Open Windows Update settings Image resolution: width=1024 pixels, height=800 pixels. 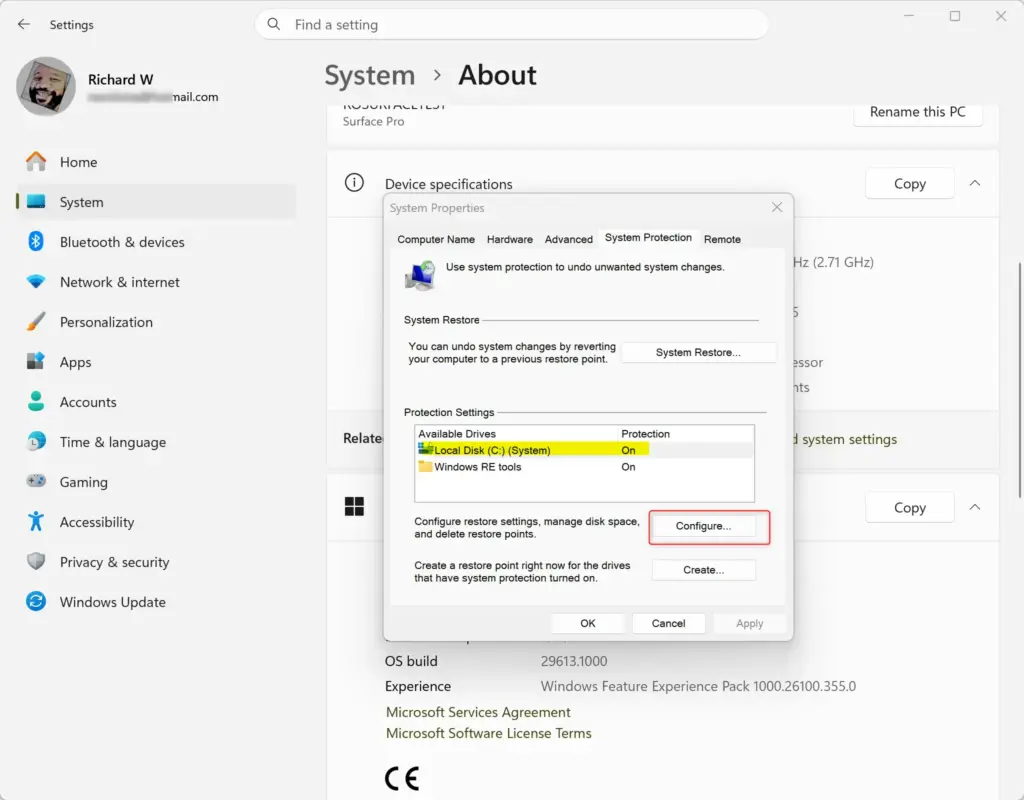pyautogui.click(x=112, y=602)
